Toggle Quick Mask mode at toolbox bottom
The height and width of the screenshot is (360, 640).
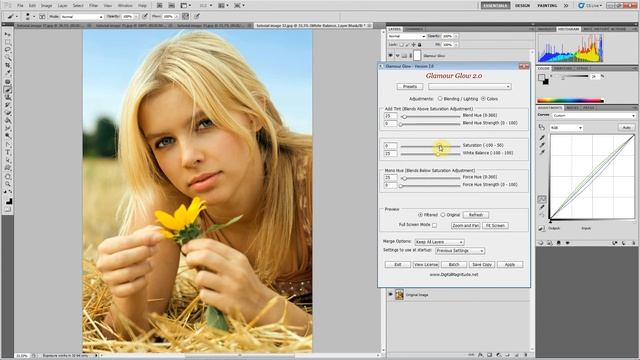pyautogui.click(x=8, y=209)
